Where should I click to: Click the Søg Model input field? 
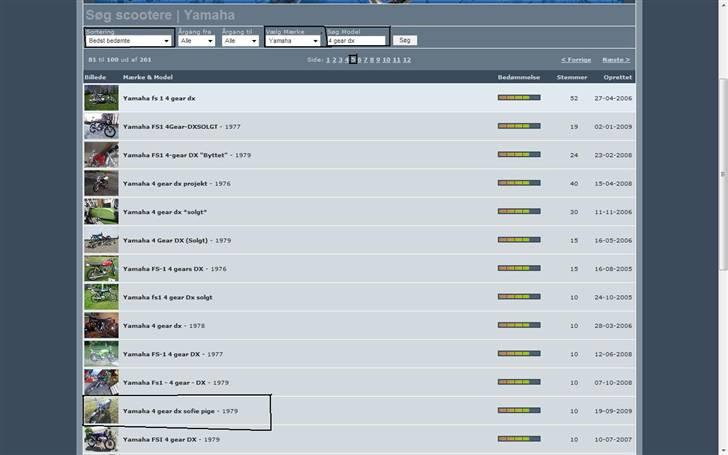356,41
